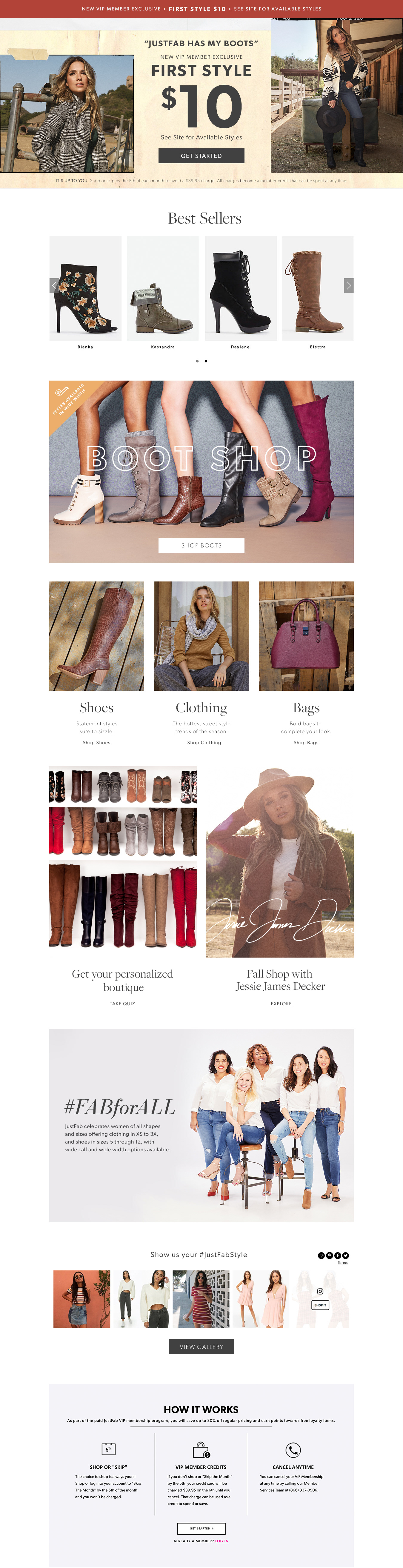Open the Shop Clothing link
The width and height of the screenshot is (403, 1568).
pyautogui.click(x=204, y=743)
